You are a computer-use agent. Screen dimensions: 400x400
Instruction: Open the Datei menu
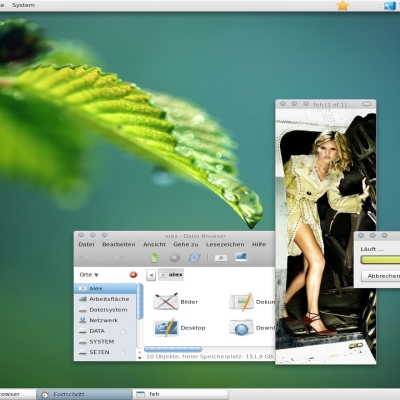(x=86, y=244)
